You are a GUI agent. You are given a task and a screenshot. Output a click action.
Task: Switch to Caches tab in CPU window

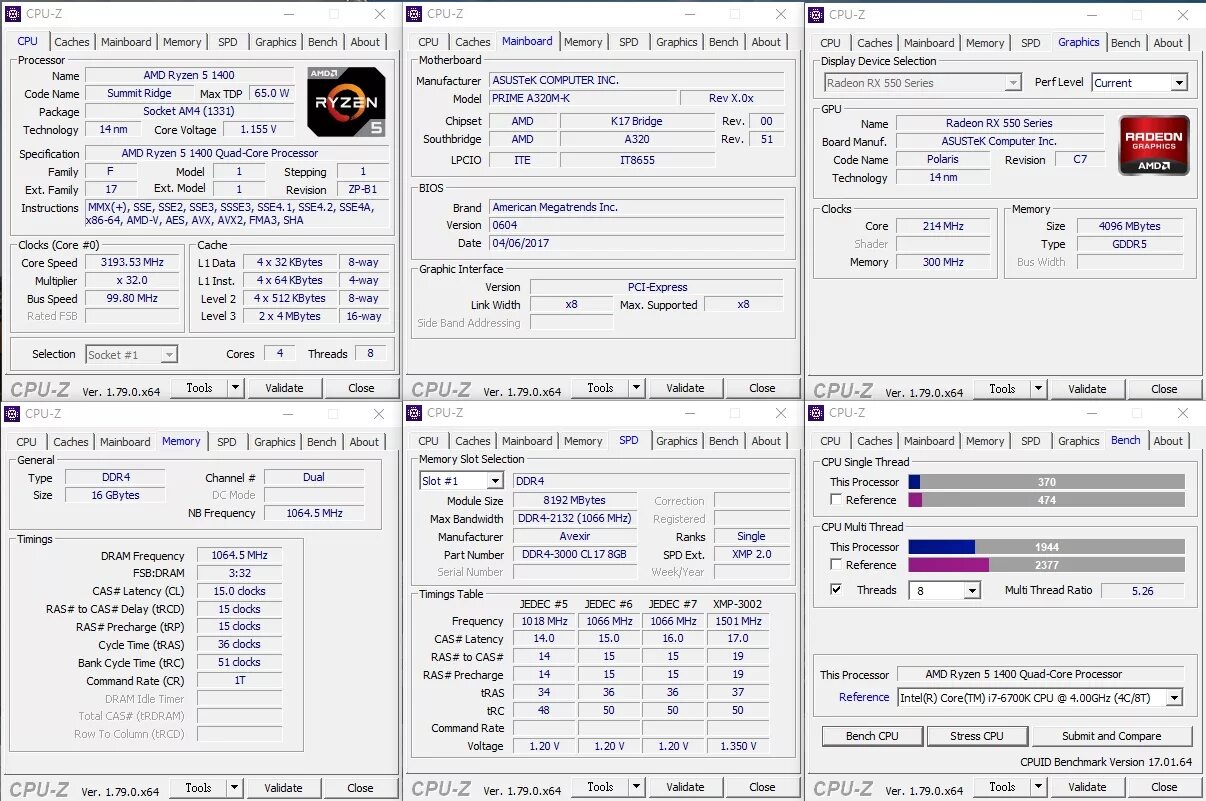[x=72, y=42]
